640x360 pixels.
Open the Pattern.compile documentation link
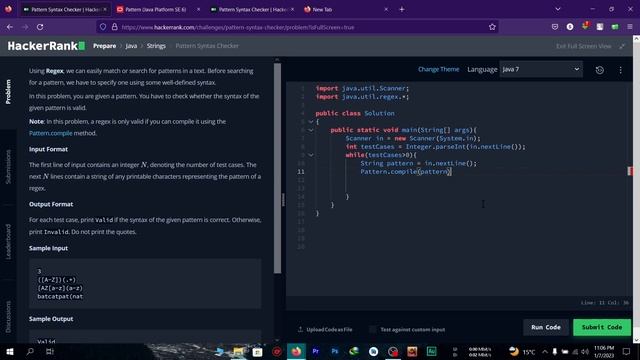pos(51,133)
